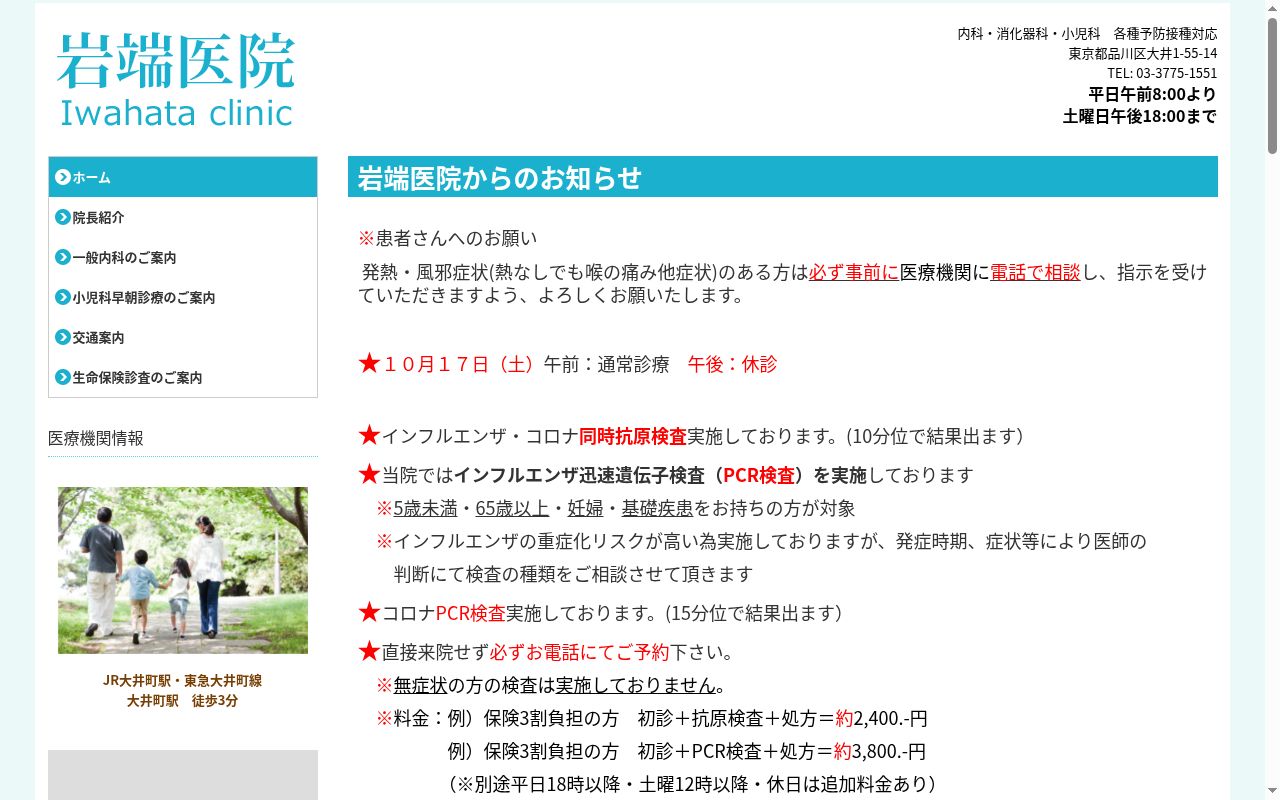Click the underlined 妊婦 text
Image resolution: width=1280 pixels, height=800 pixels.
585,508
